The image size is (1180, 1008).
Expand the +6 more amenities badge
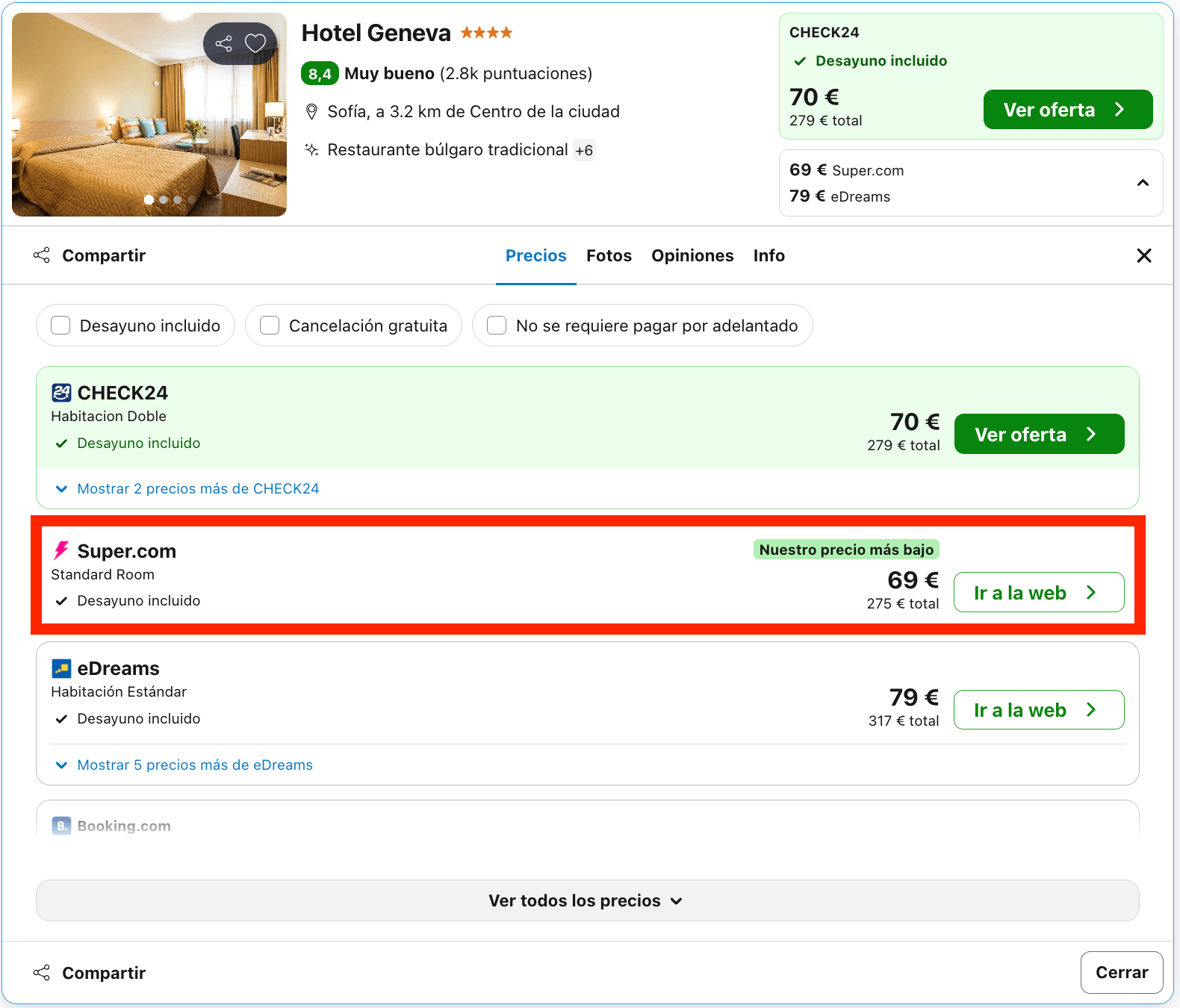pyautogui.click(x=584, y=151)
